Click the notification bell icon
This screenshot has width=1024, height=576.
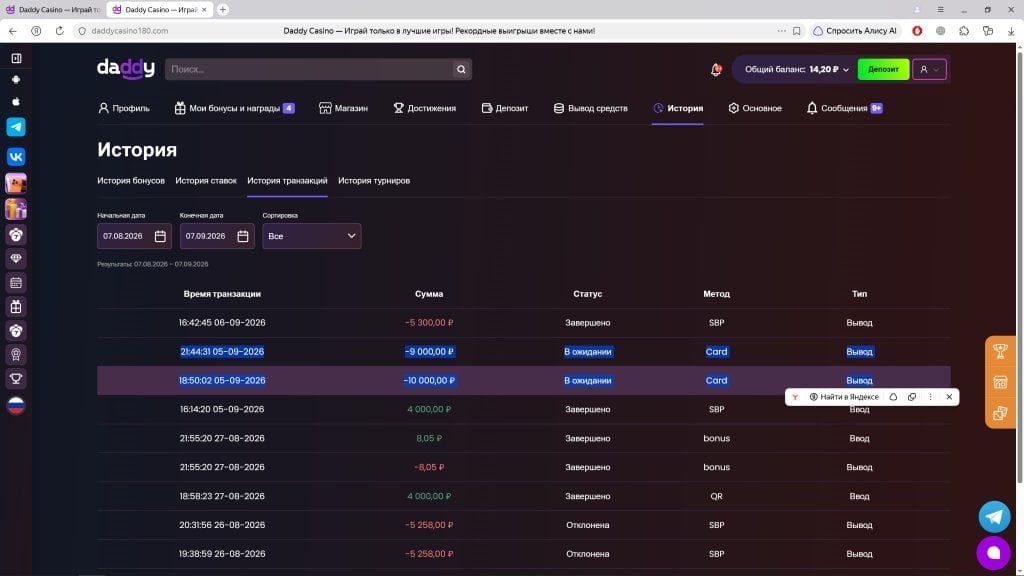point(716,69)
